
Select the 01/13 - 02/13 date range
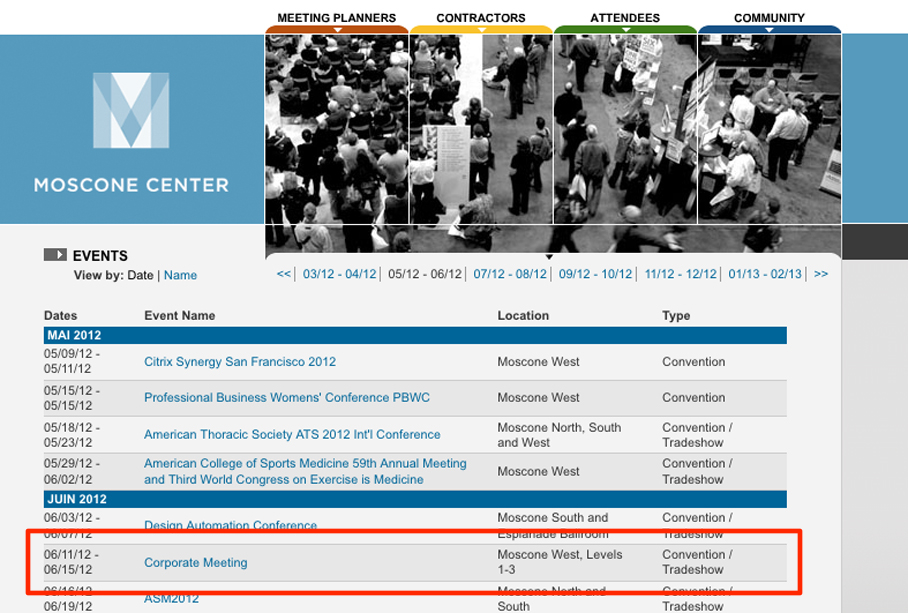765,274
